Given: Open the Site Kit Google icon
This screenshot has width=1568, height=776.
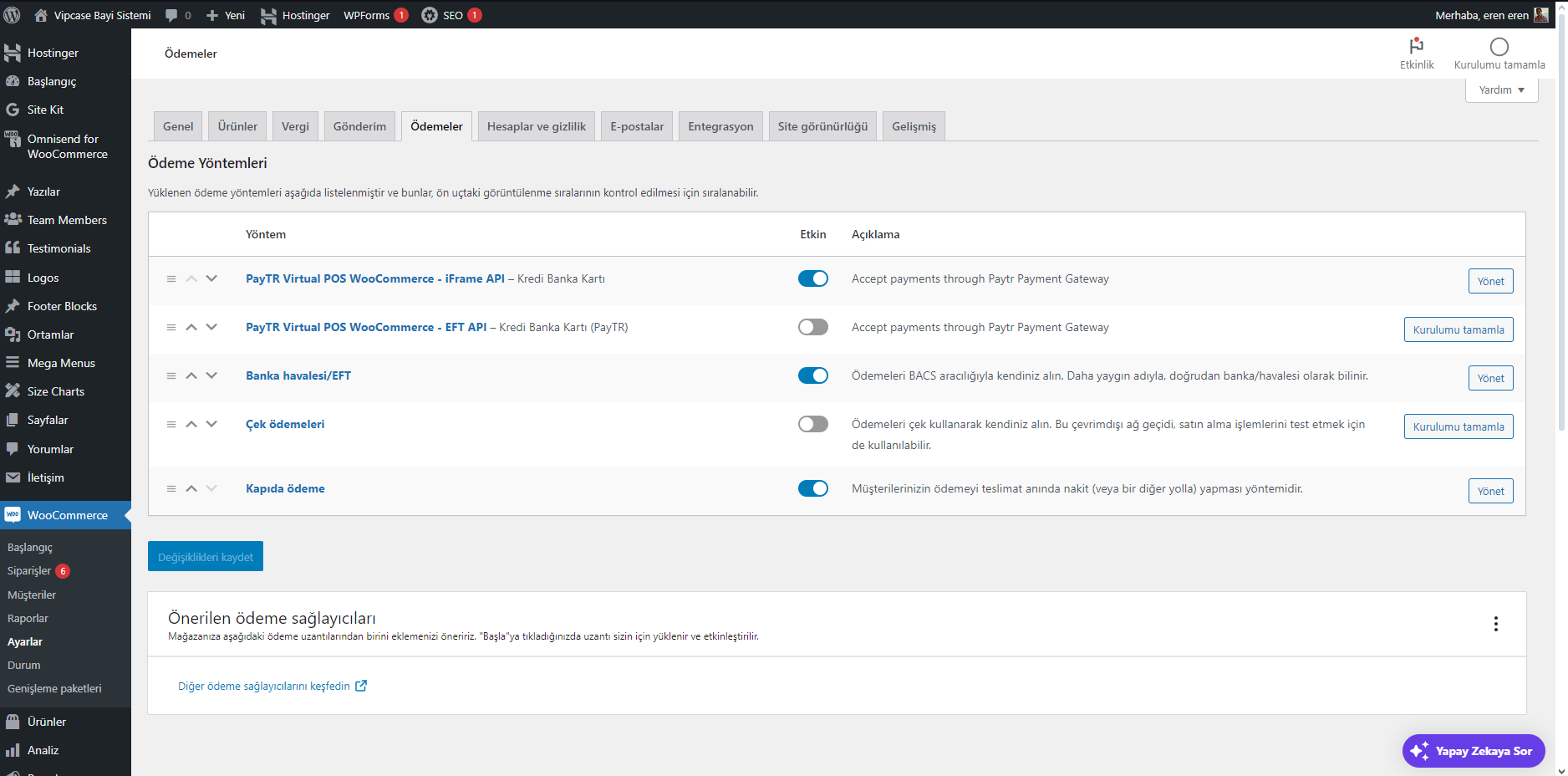Looking at the screenshot, I should pyautogui.click(x=13, y=110).
